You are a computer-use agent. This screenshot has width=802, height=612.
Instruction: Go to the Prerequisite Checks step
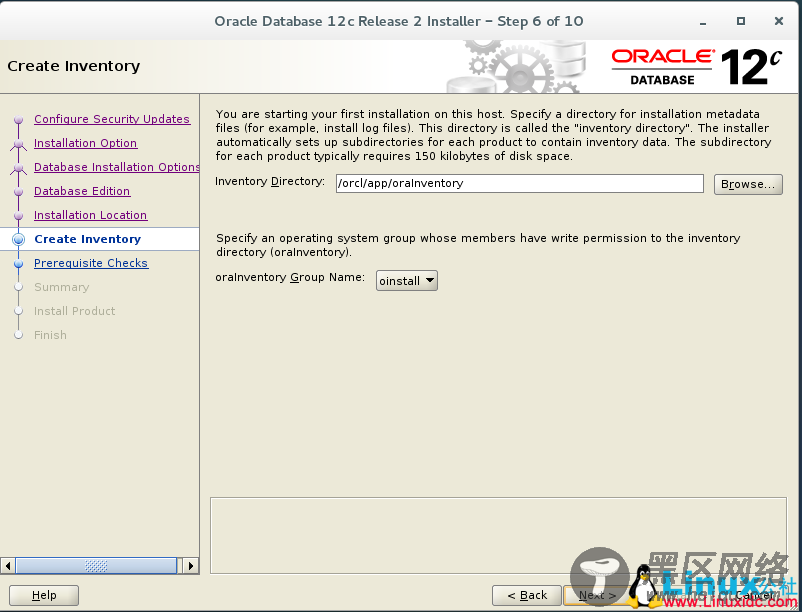click(x=91, y=263)
